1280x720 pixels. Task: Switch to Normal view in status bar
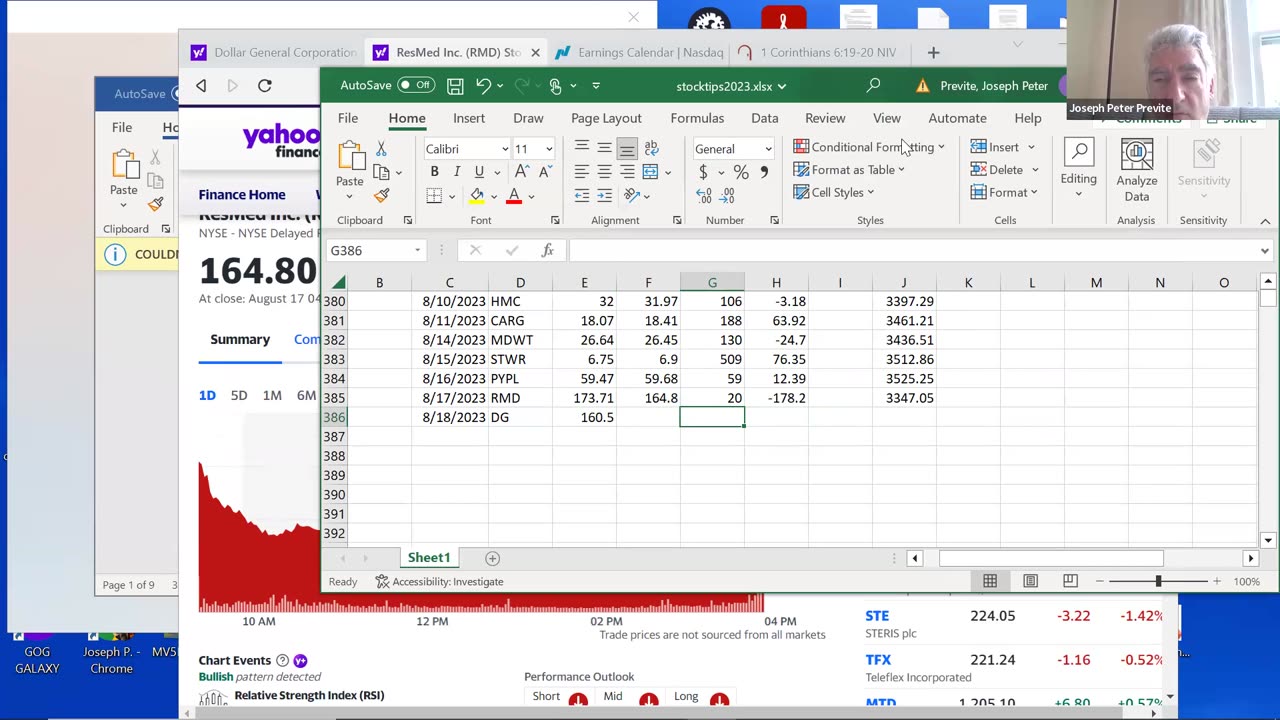pos(990,581)
